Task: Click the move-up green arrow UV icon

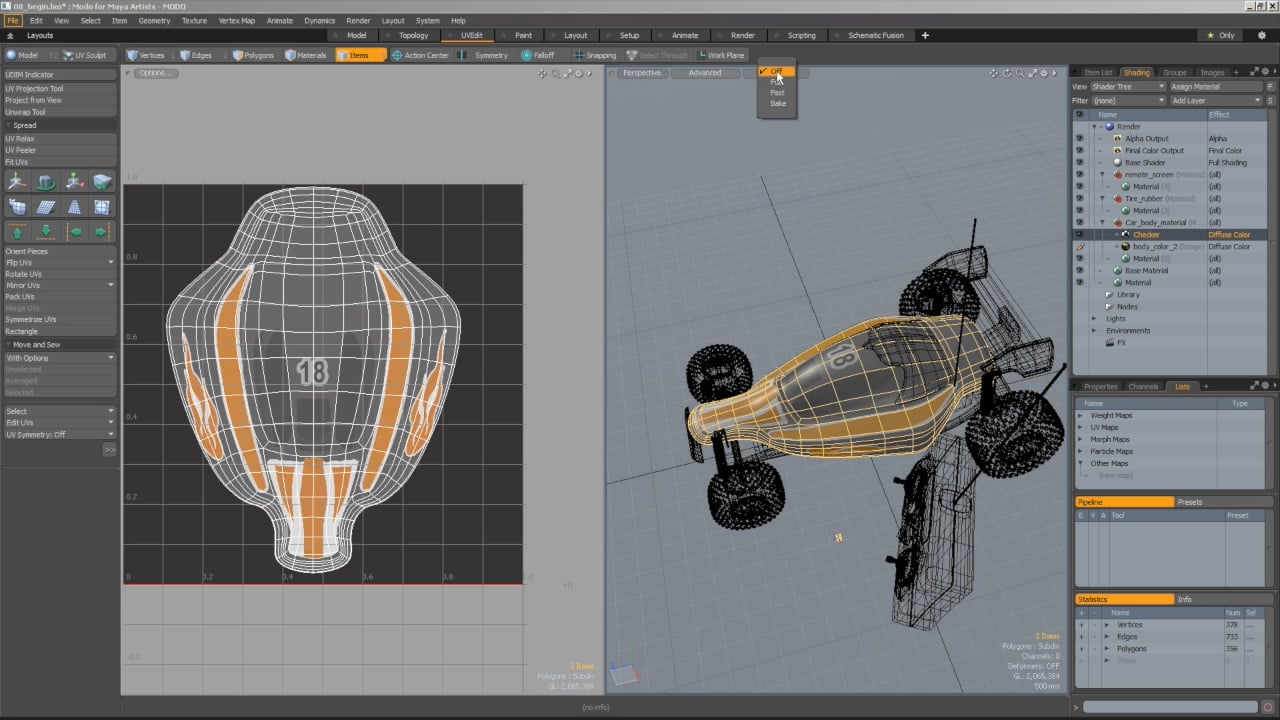Action: [x=17, y=232]
